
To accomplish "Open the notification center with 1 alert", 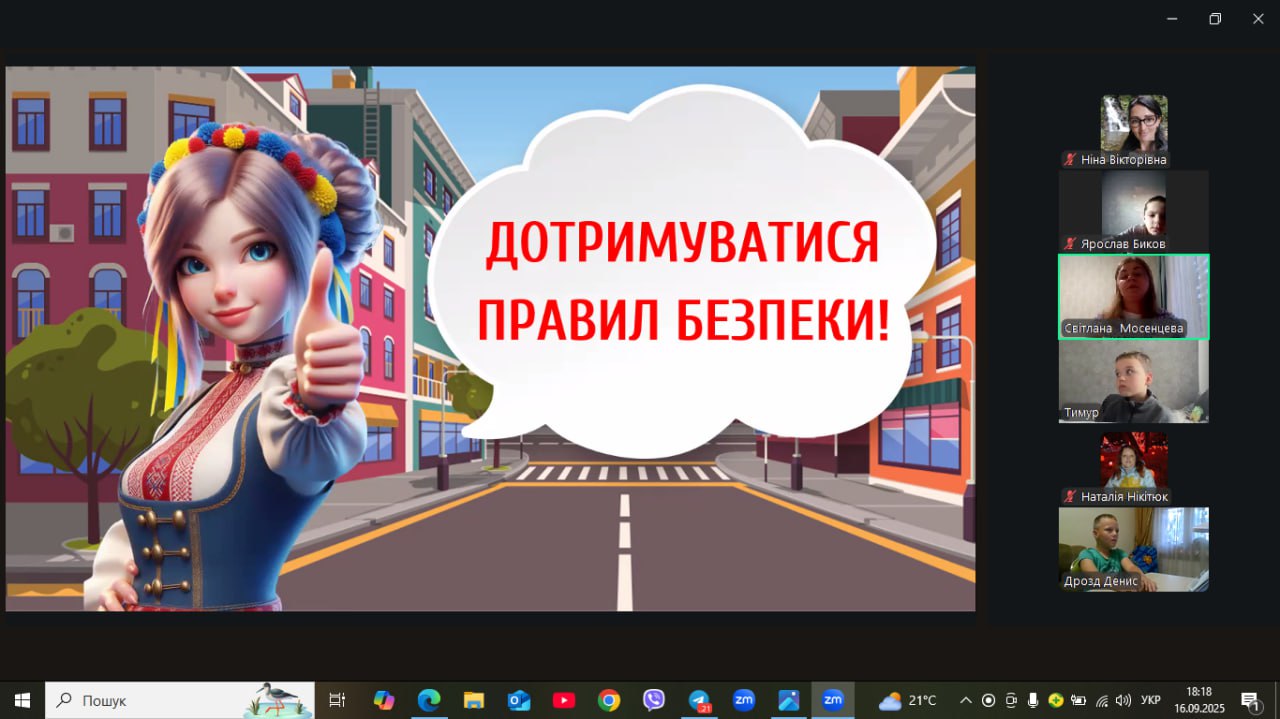I will (1249, 700).
